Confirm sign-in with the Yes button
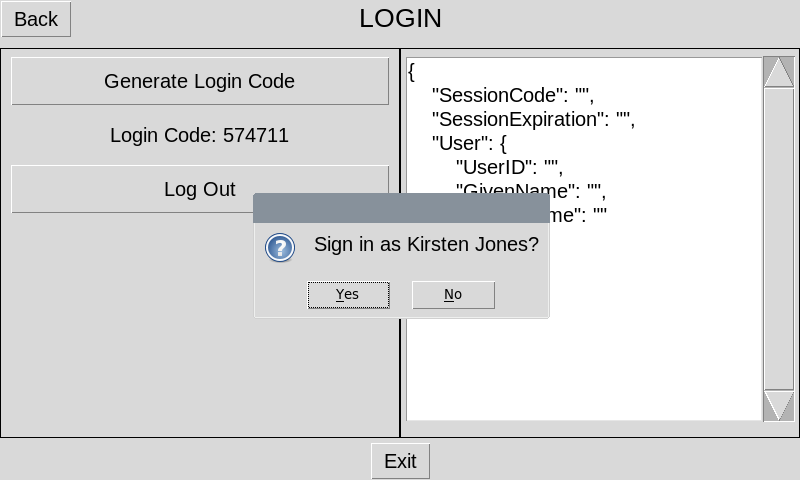 (348, 294)
